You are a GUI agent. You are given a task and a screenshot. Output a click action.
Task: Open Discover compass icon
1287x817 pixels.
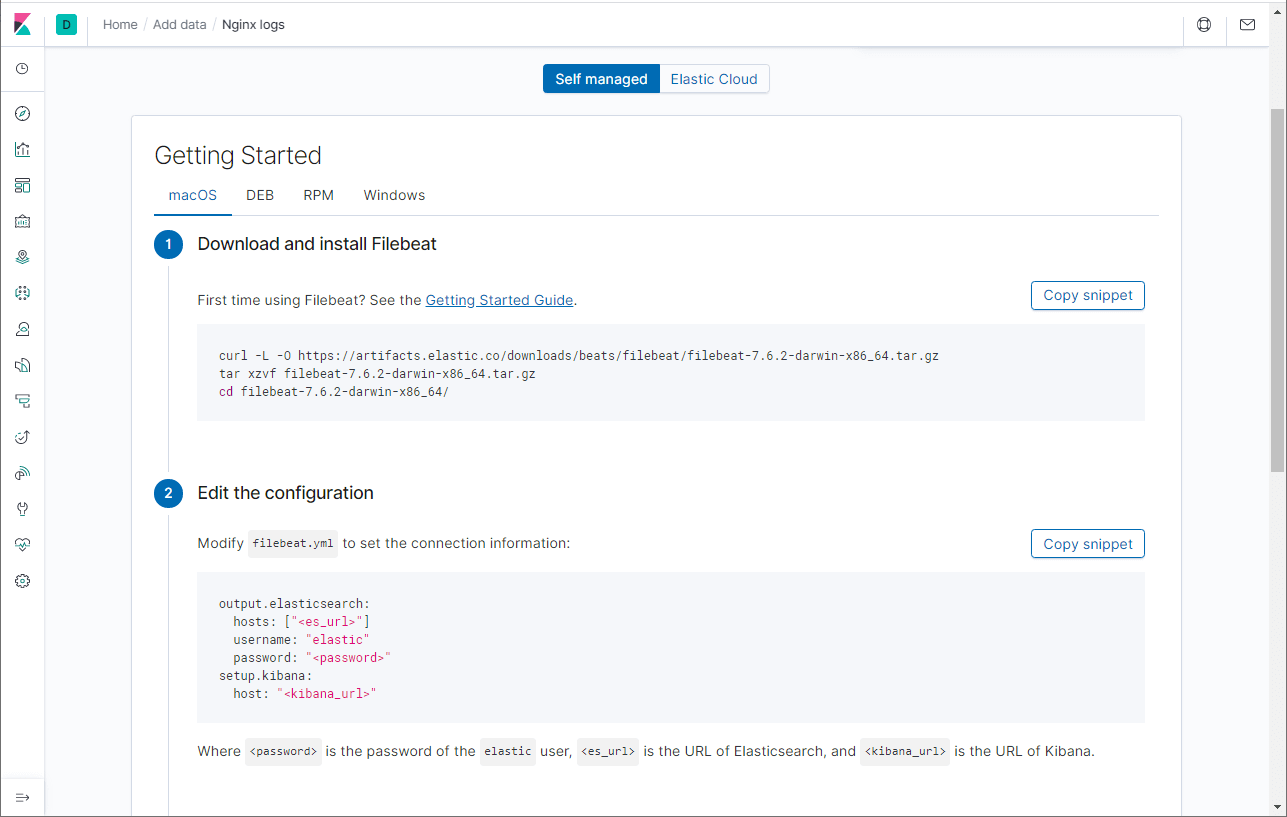pos(23,113)
